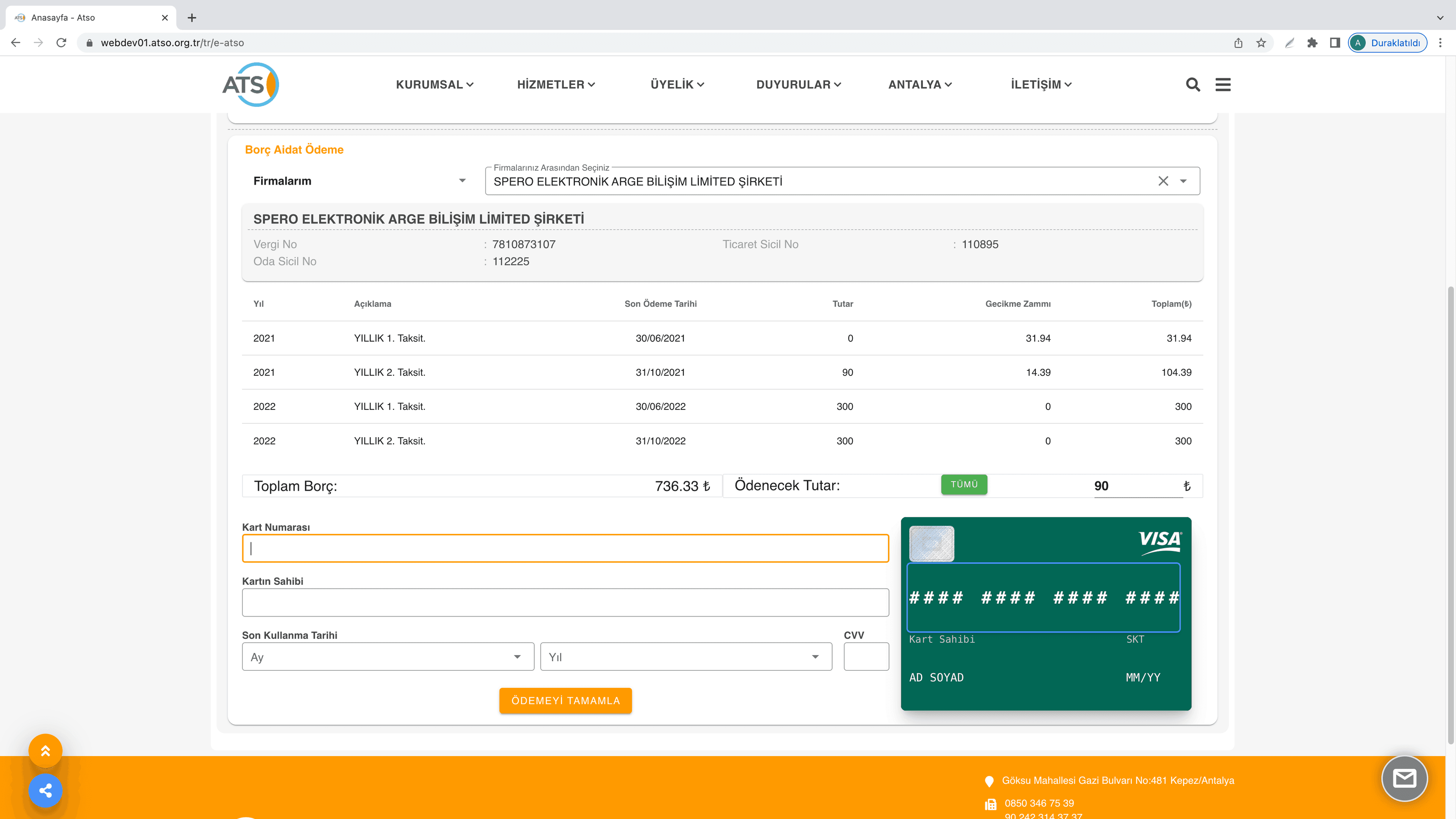Click the ATSO logo
The image size is (1456, 819).
pyautogui.click(x=250, y=84)
